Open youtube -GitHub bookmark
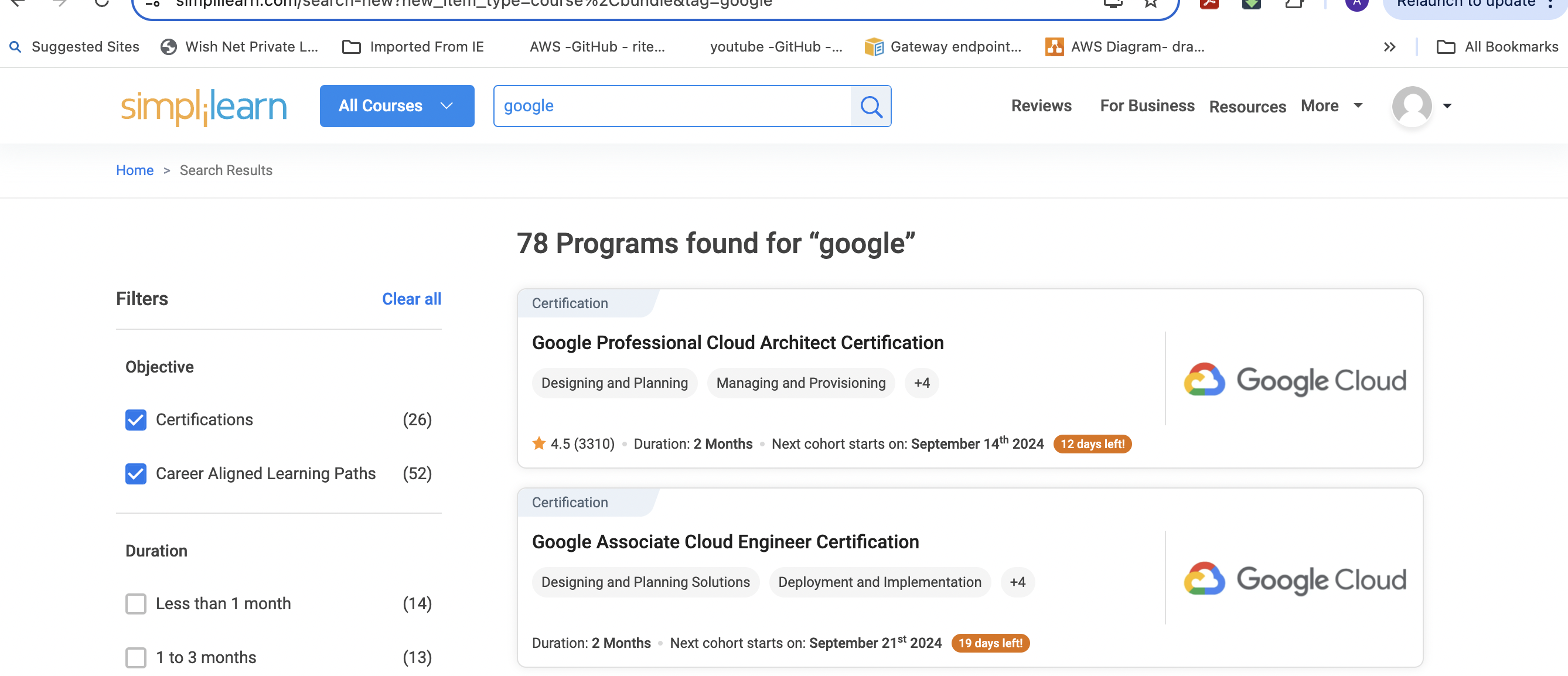 tap(776, 47)
